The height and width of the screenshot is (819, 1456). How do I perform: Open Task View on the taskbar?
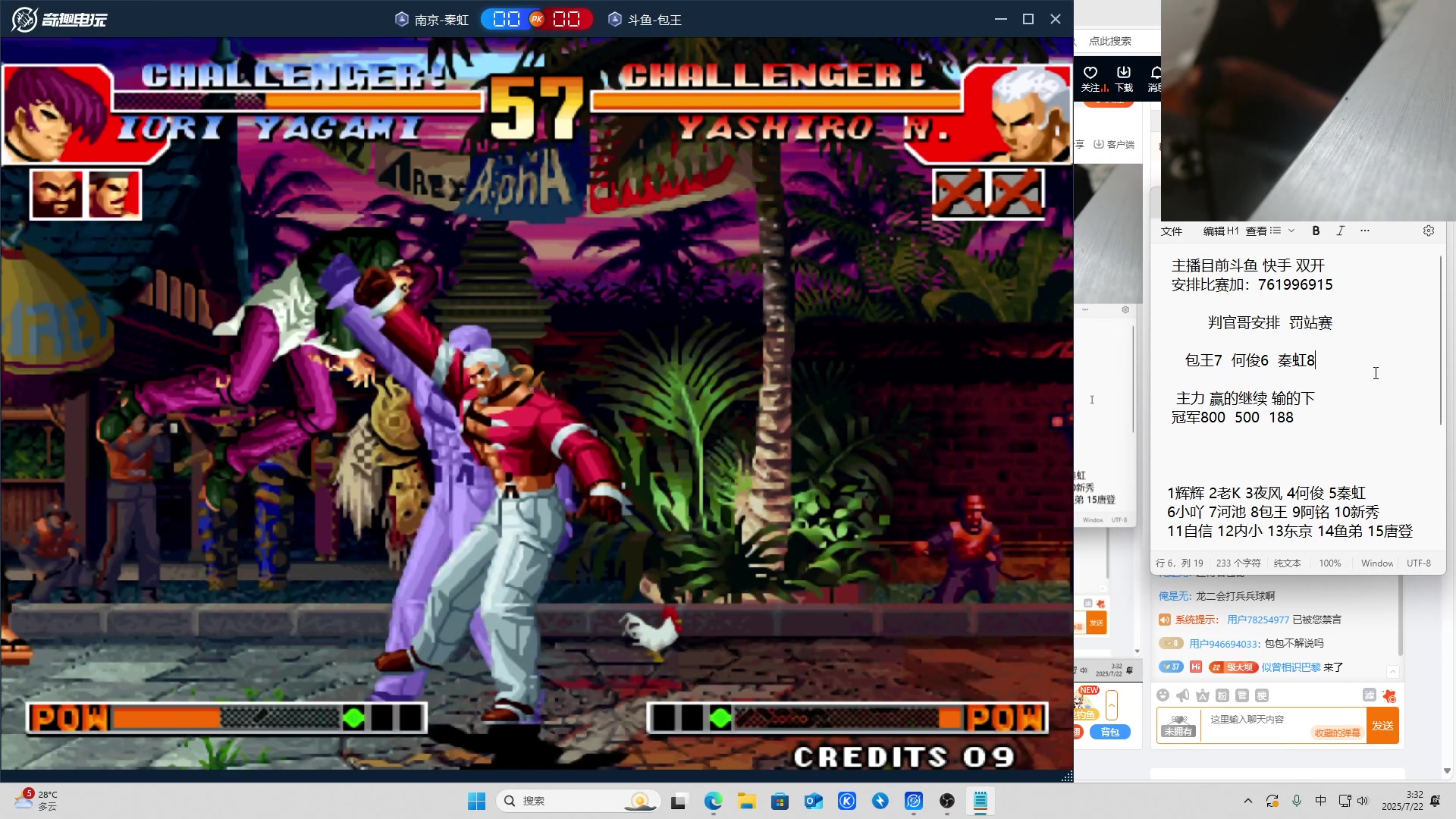point(679,801)
